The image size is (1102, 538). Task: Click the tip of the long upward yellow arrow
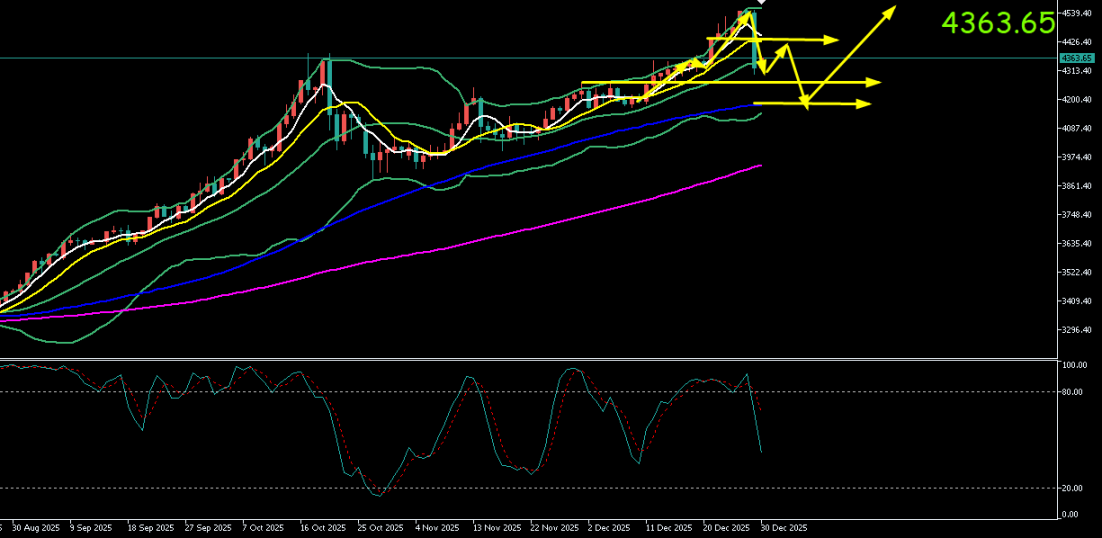[893, 8]
